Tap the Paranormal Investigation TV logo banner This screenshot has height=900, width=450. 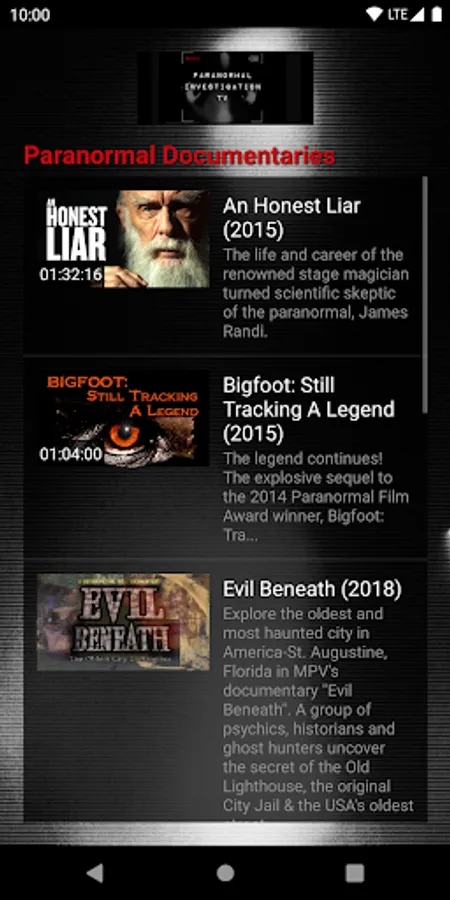click(226, 88)
